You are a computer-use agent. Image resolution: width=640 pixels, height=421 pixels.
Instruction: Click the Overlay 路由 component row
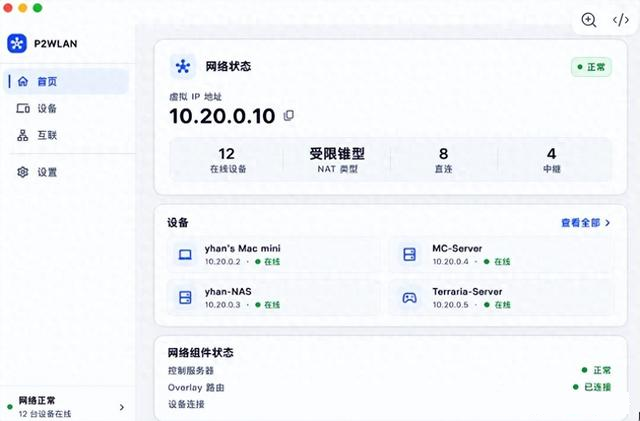coord(389,387)
